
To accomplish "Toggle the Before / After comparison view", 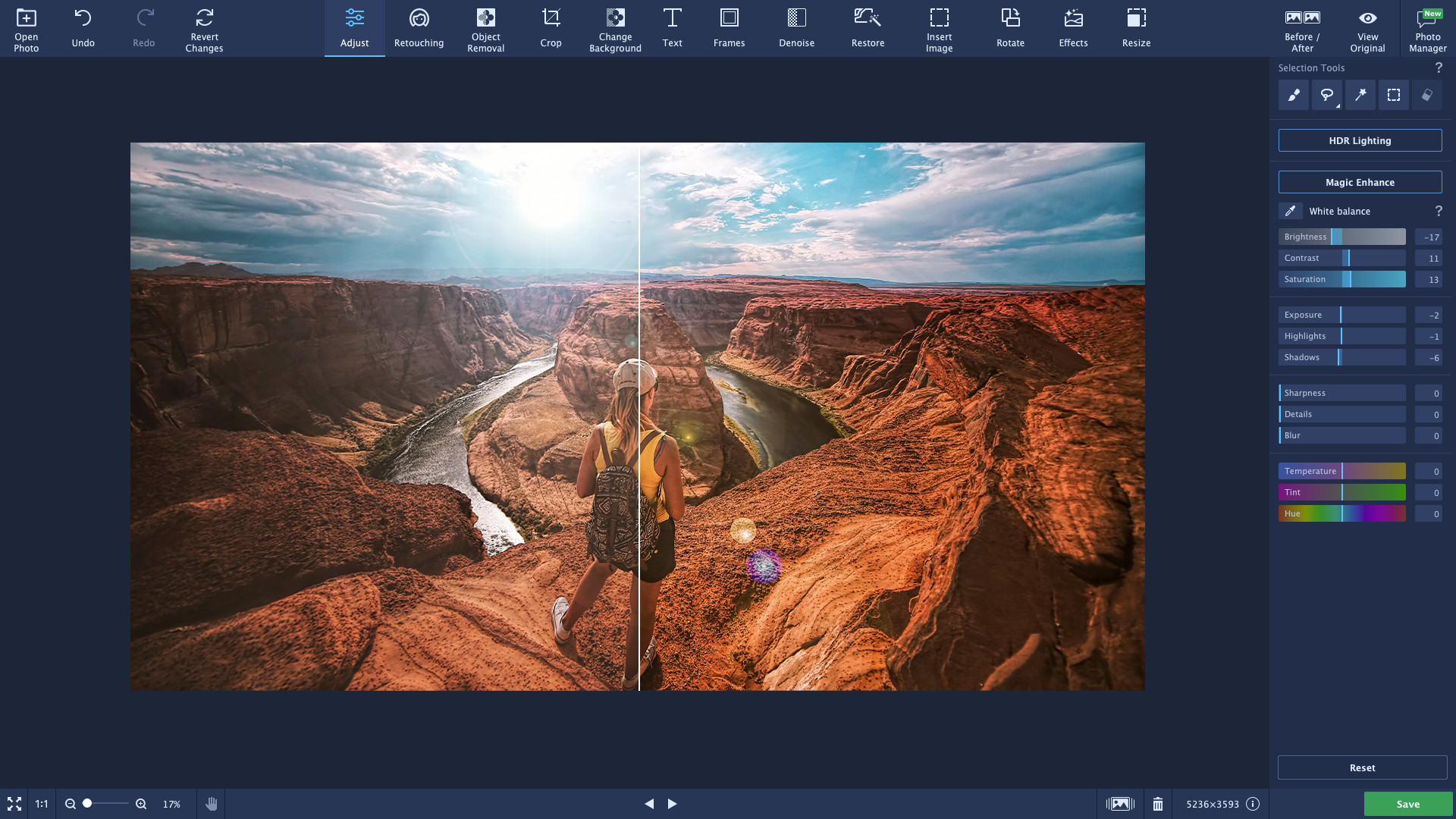I will (1302, 29).
